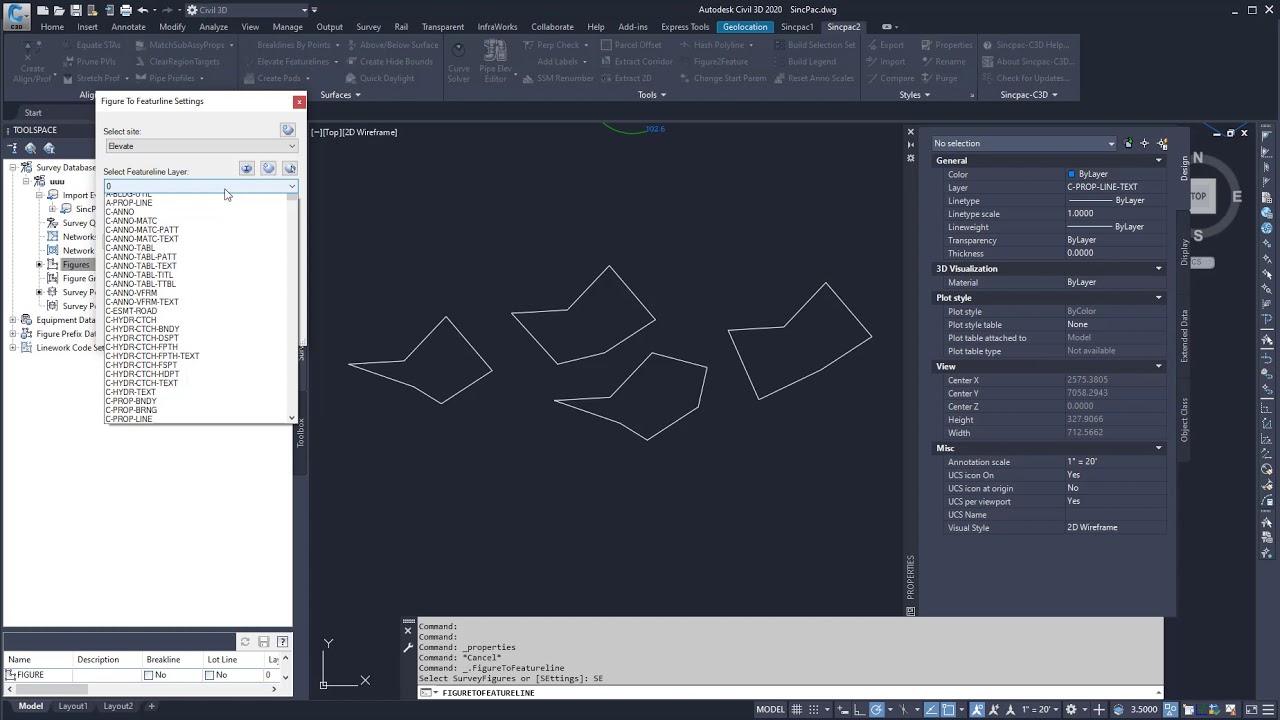Select C-ANNO layer in the dropdown list
This screenshot has width=1280, height=720.
(120, 212)
